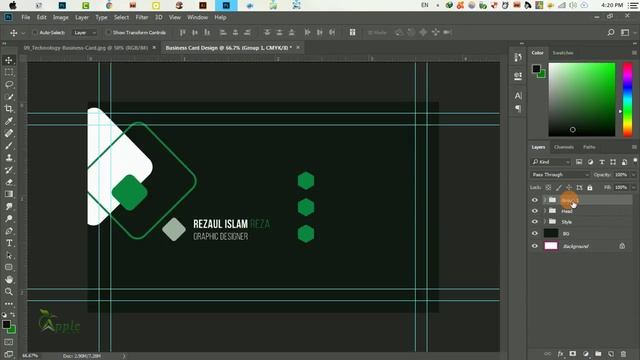Click the BG layer thumbnail

click(551, 233)
